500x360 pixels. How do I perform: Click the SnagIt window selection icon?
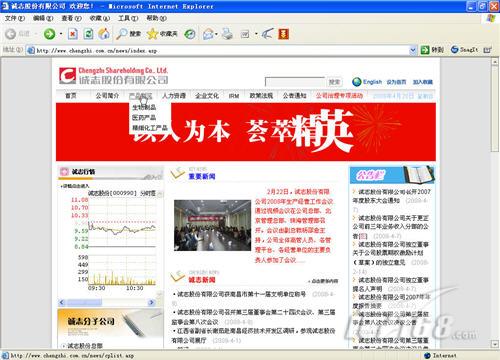coord(487,50)
